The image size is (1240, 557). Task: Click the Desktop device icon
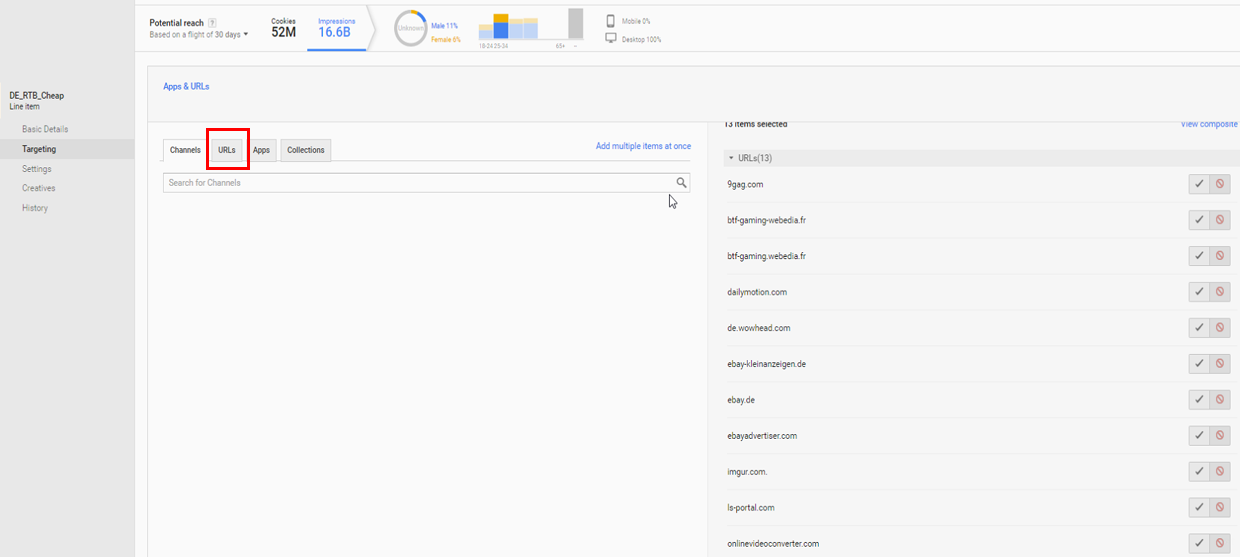pos(611,39)
